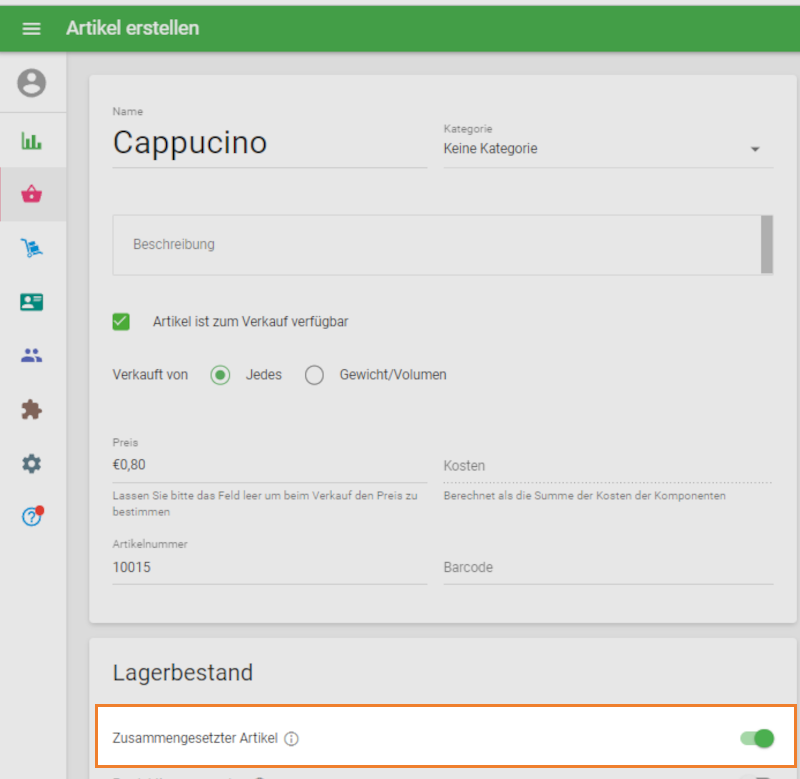Uncheck 'Artikel ist zum Verkauf verfügbar'
The height and width of the screenshot is (779, 800).
tap(121, 322)
